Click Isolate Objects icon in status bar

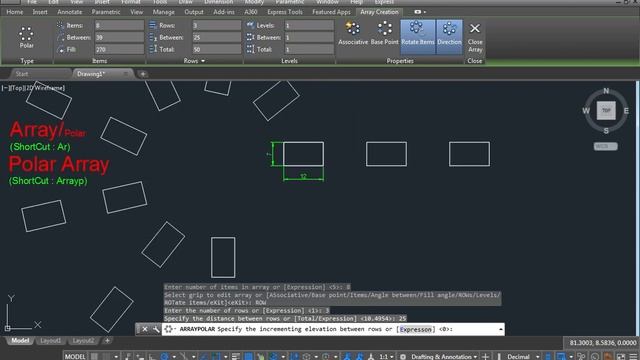coord(581,356)
